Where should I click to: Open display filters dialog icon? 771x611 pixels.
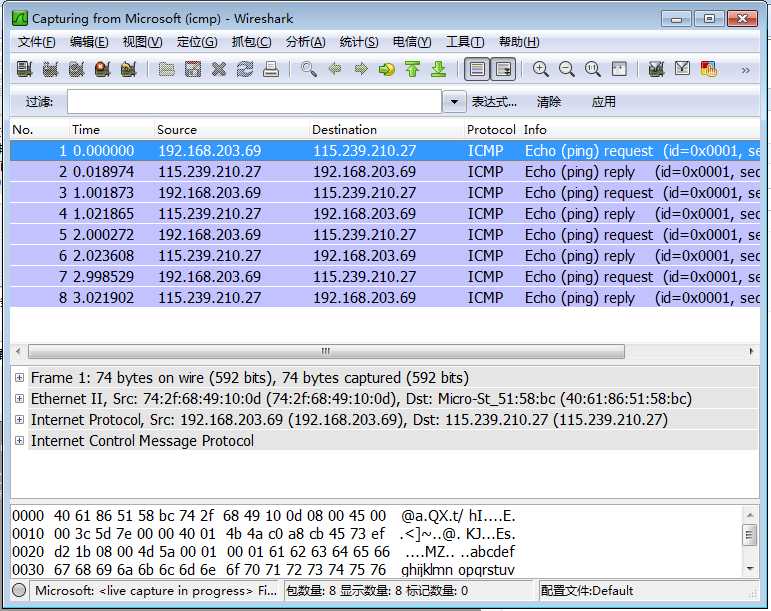click(682, 69)
